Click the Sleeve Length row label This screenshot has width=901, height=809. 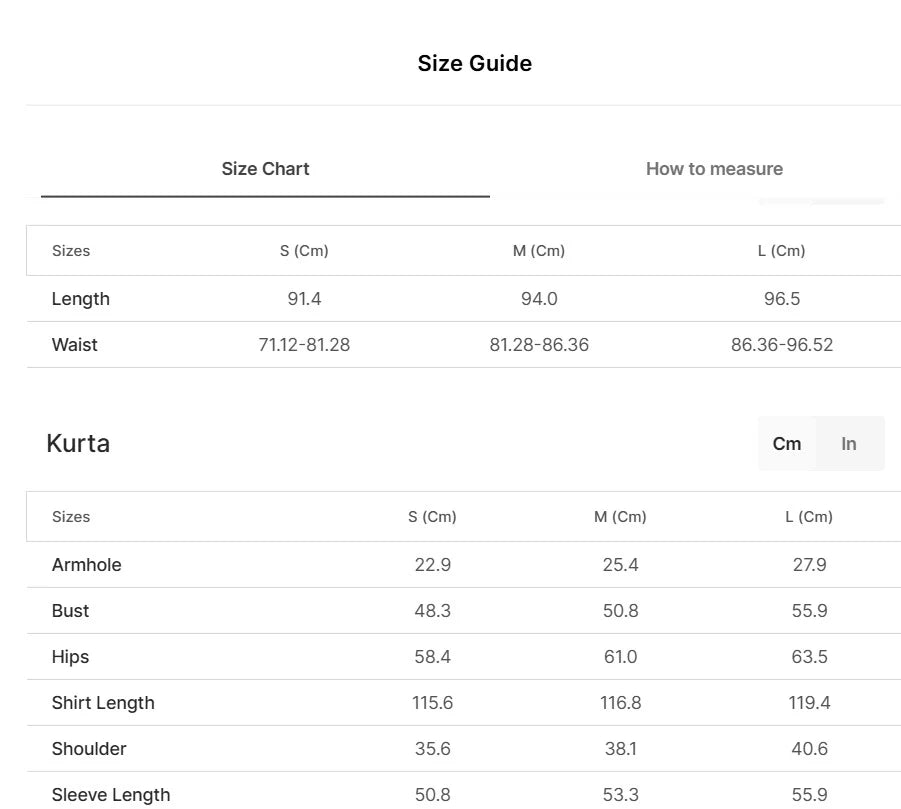[x=111, y=795]
